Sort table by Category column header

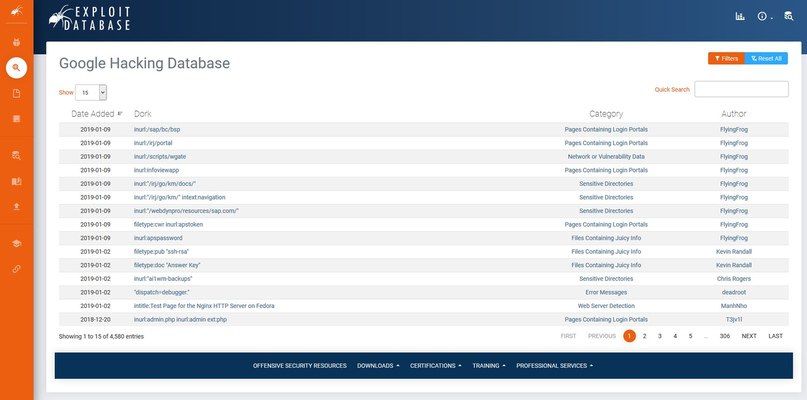click(606, 114)
